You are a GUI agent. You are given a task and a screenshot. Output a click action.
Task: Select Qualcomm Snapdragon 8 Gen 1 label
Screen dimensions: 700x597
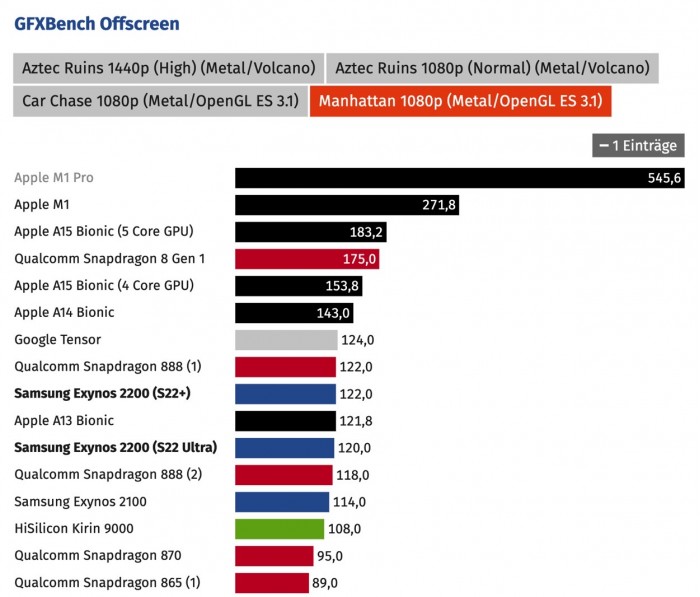[110, 259]
